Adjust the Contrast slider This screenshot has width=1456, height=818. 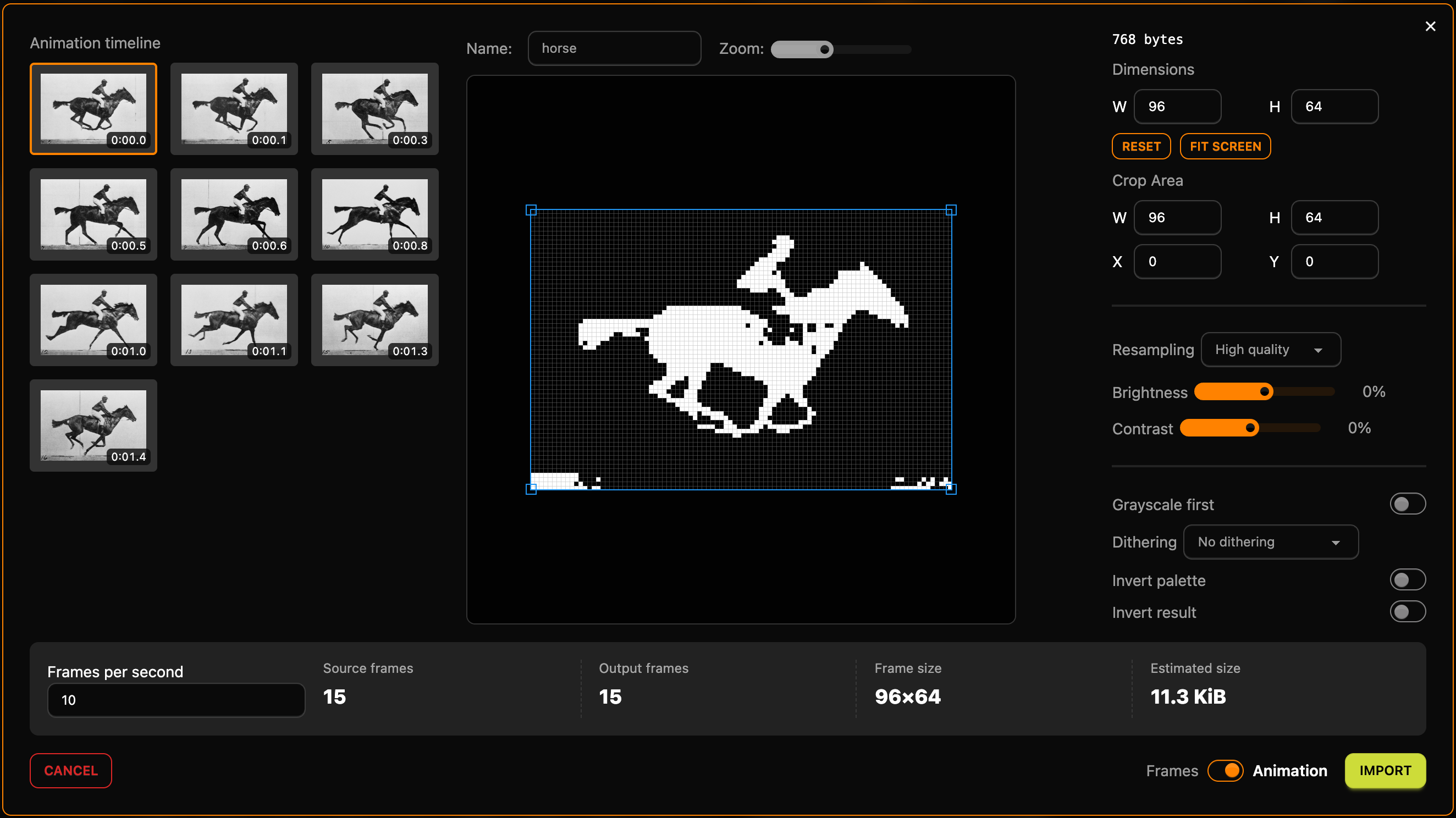coord(1250,428)
